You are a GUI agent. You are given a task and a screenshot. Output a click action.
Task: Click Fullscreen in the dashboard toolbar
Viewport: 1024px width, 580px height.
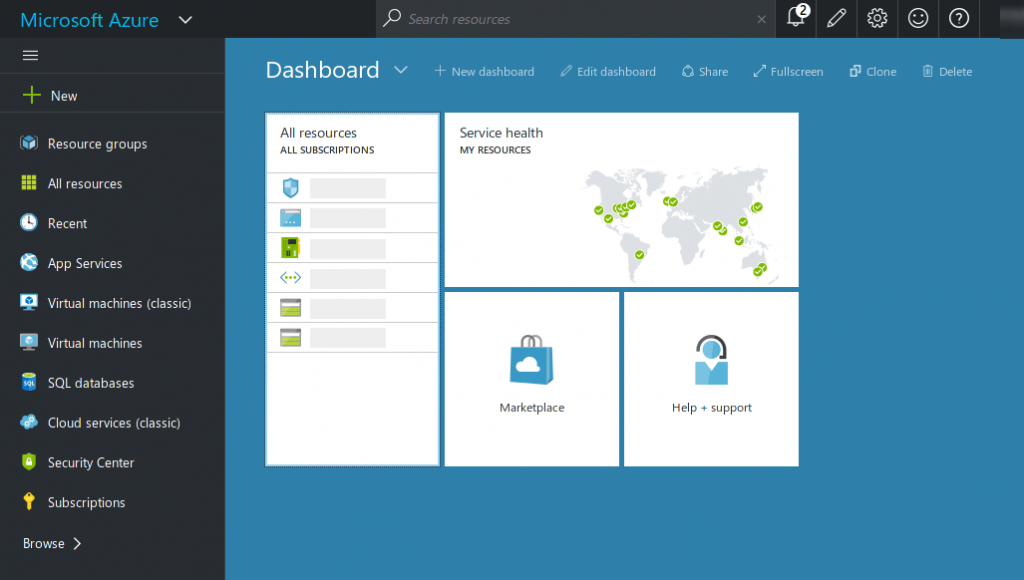pyautogui.click(x=788, y=71)
